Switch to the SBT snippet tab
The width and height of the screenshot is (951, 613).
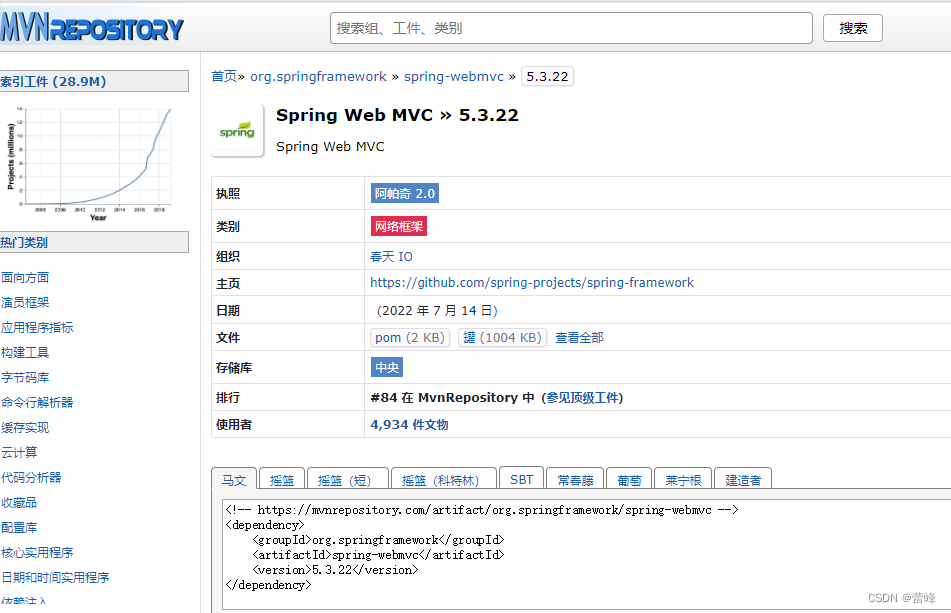pyautogui.click(x=521, y=478)
